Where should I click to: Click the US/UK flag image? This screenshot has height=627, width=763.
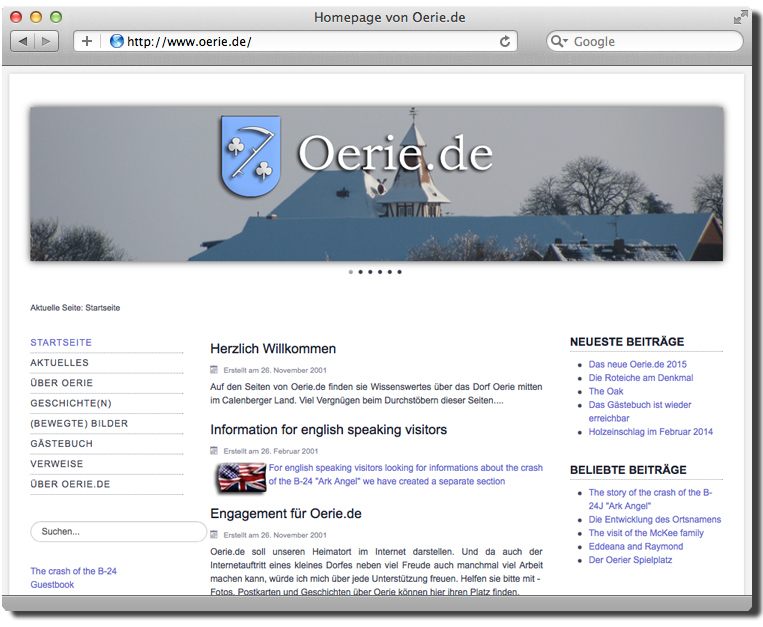[241, 478]
